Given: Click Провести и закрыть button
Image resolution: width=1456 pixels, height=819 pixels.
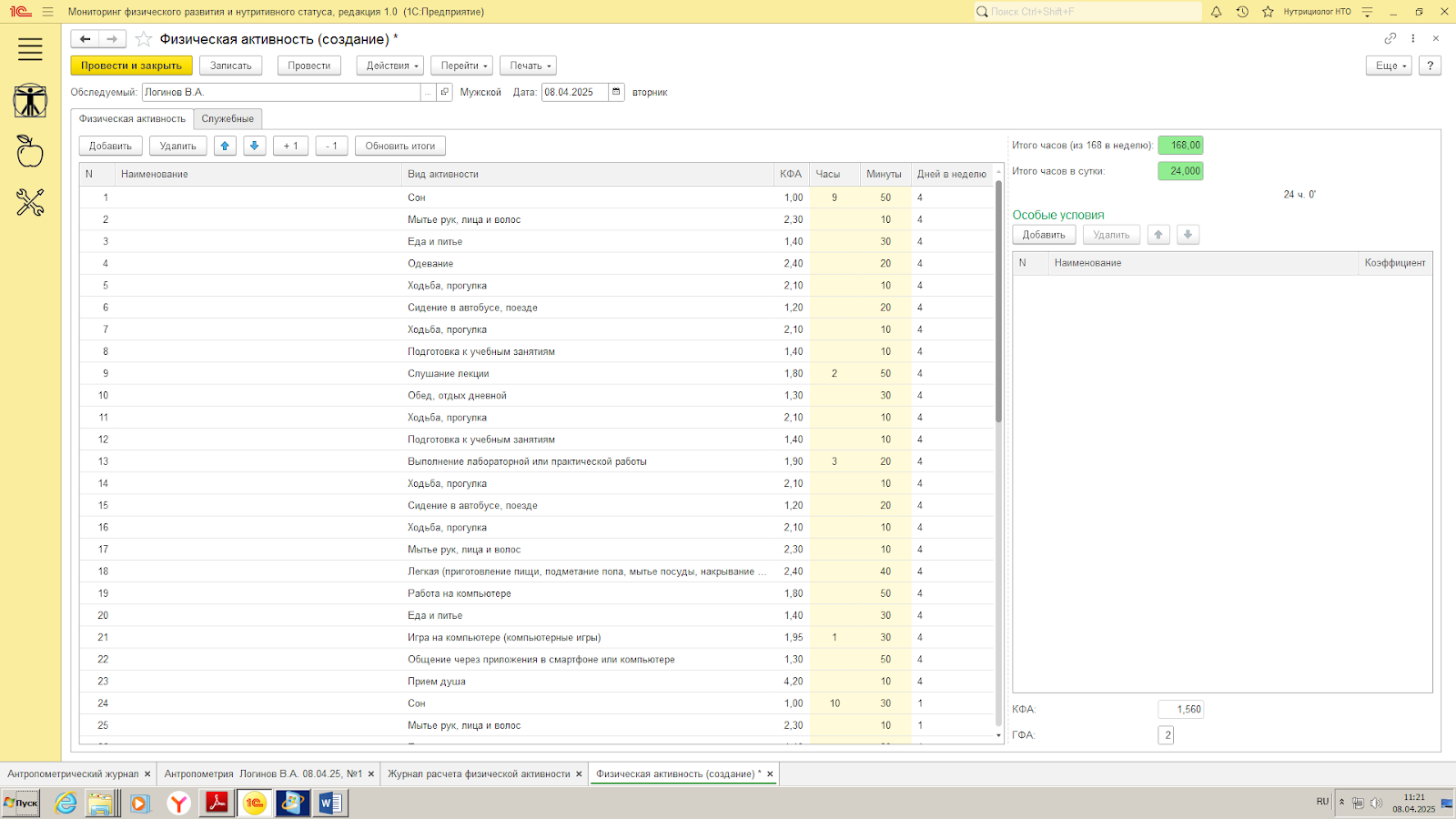Looking at the screenshot, I should click(131, 66).
